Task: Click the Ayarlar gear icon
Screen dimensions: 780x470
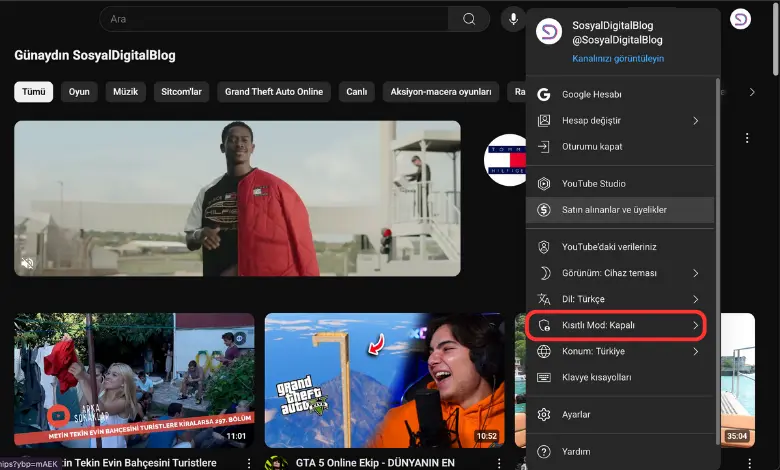Action: click(544, 414)
